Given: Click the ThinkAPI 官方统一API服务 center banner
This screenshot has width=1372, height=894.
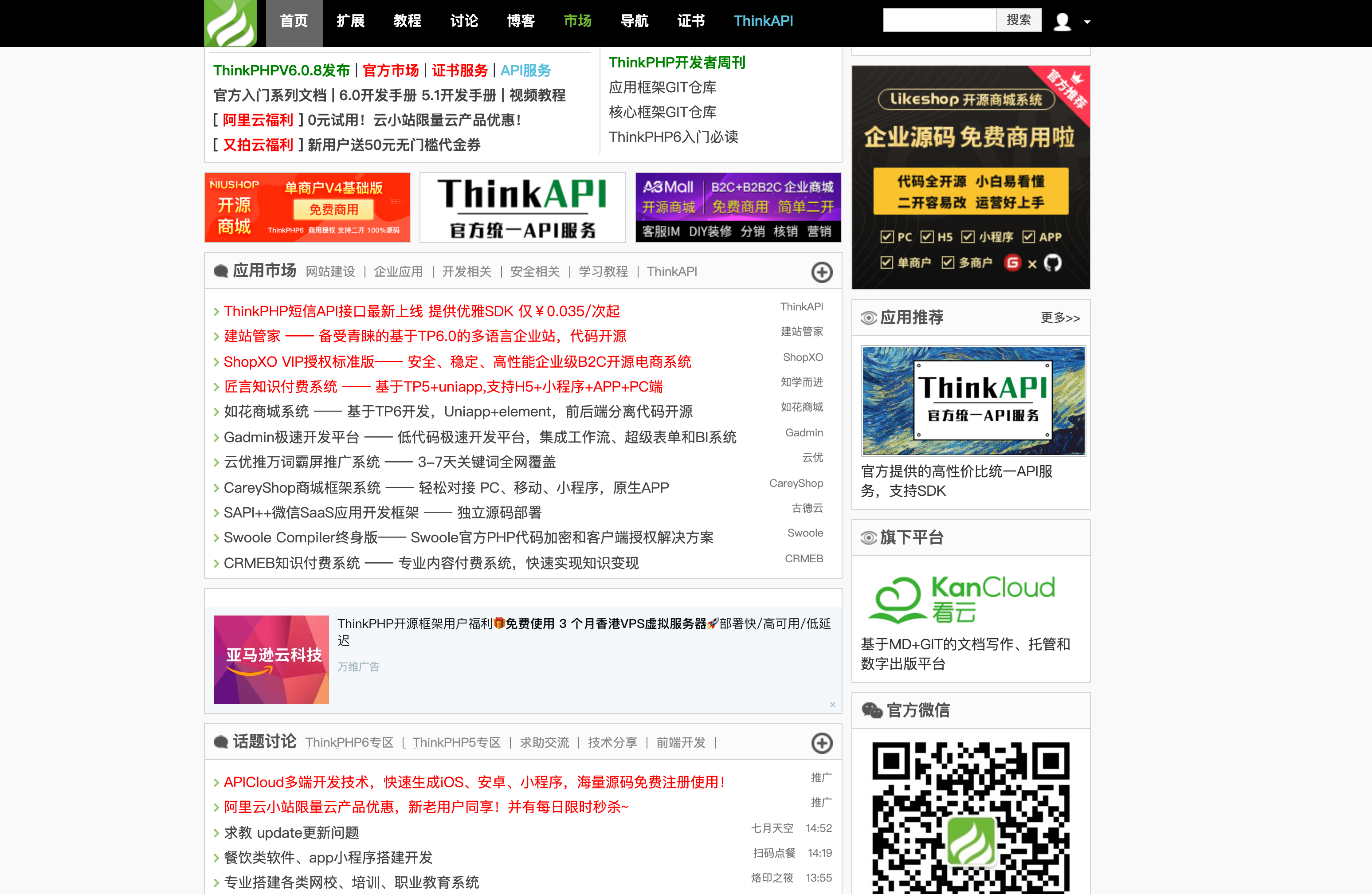Looking at the screenshot, I should point(522,208).
